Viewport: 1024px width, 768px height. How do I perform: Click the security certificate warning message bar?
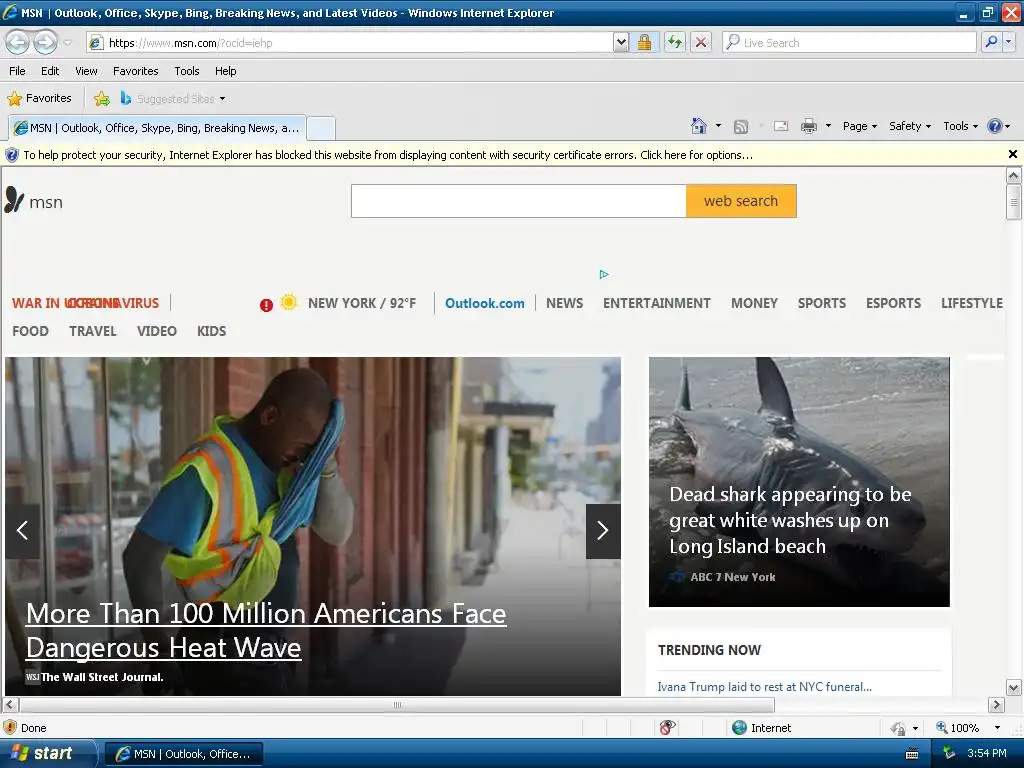[x=388, y=155]
